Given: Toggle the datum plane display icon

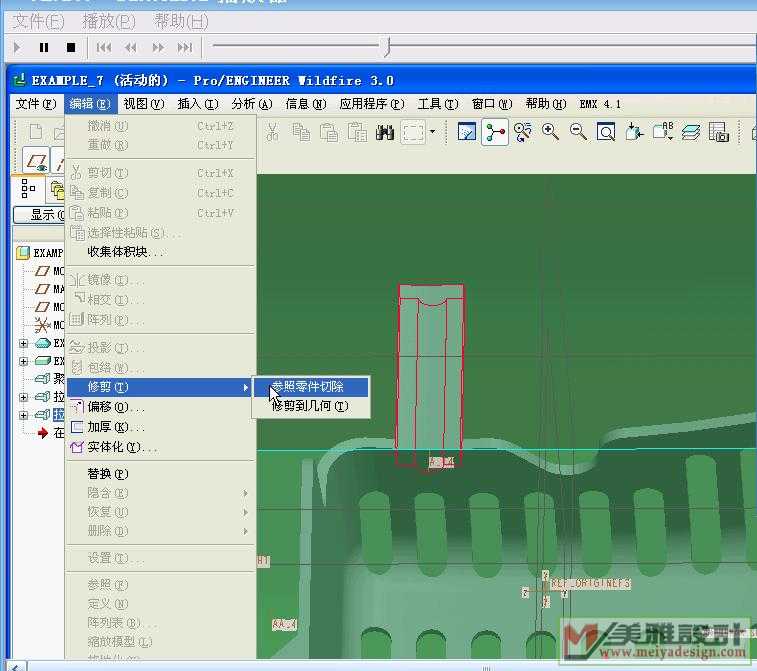Looking at the screenshot, I should (37, 162).
